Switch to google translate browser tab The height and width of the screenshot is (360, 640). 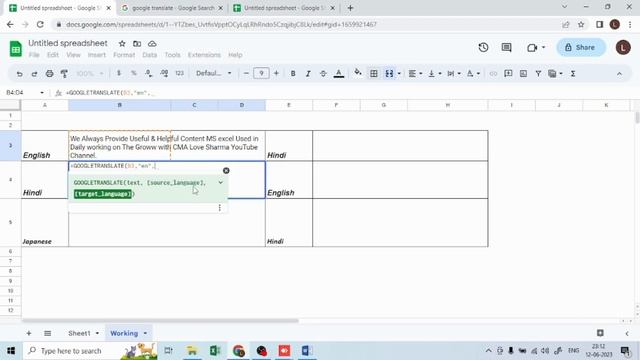coord(173,8)
